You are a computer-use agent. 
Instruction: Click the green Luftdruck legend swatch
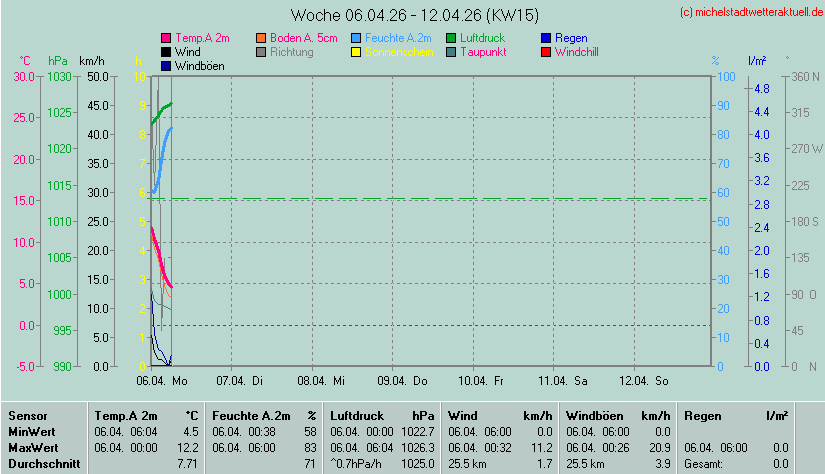(x=451, y=38)
